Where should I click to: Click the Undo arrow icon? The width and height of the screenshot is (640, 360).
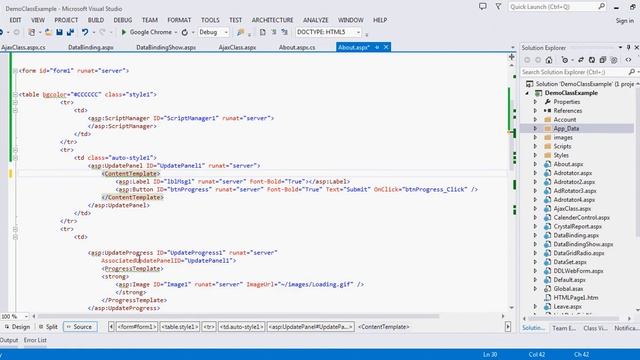pyautogui.click(x=84, y=32)
